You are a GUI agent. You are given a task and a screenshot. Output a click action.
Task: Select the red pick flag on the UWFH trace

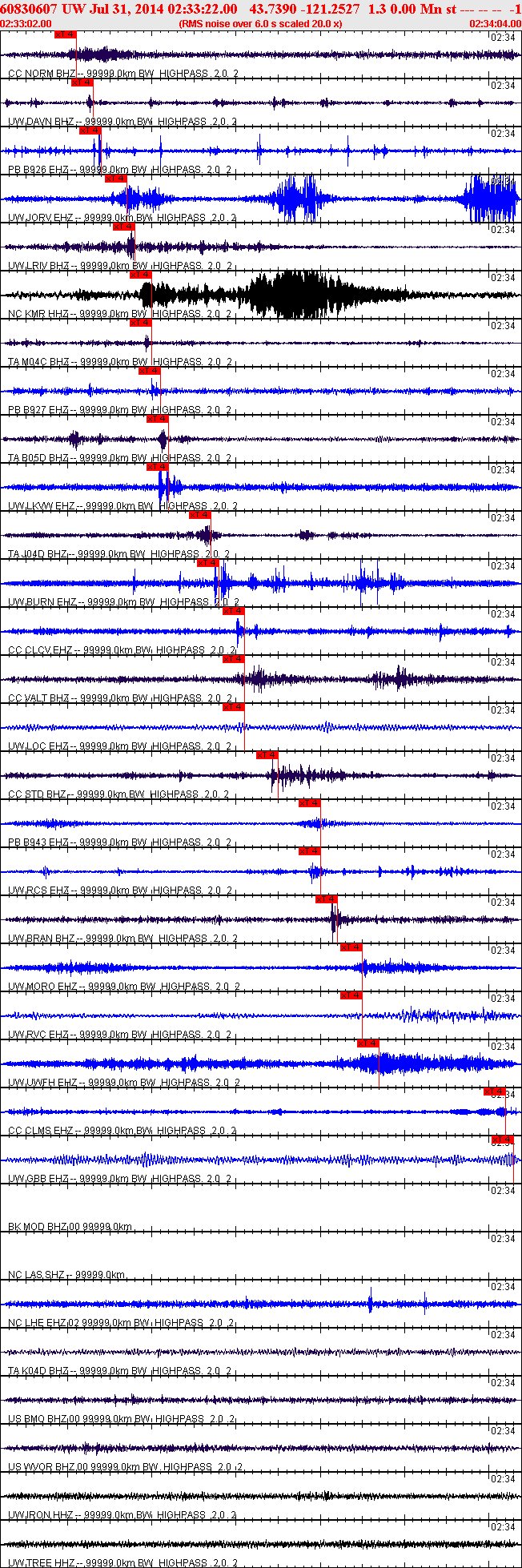pyautogui.click(x=367, y=1043)
